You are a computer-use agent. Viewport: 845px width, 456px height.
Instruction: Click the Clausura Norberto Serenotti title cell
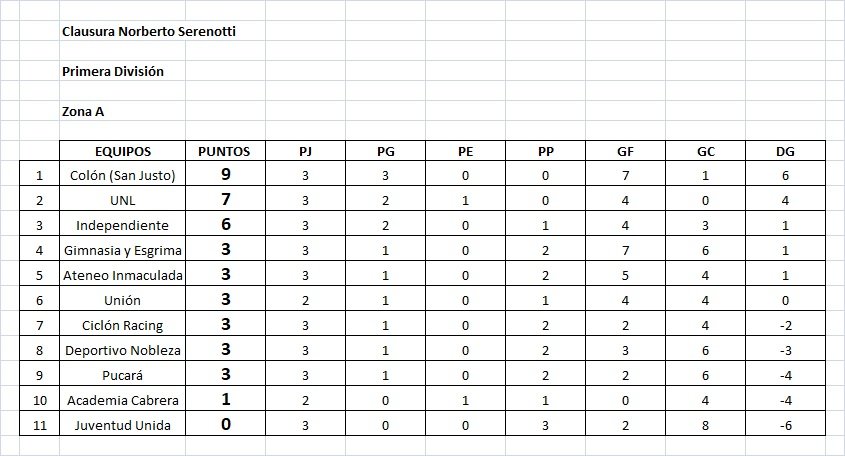pos(149,31)
